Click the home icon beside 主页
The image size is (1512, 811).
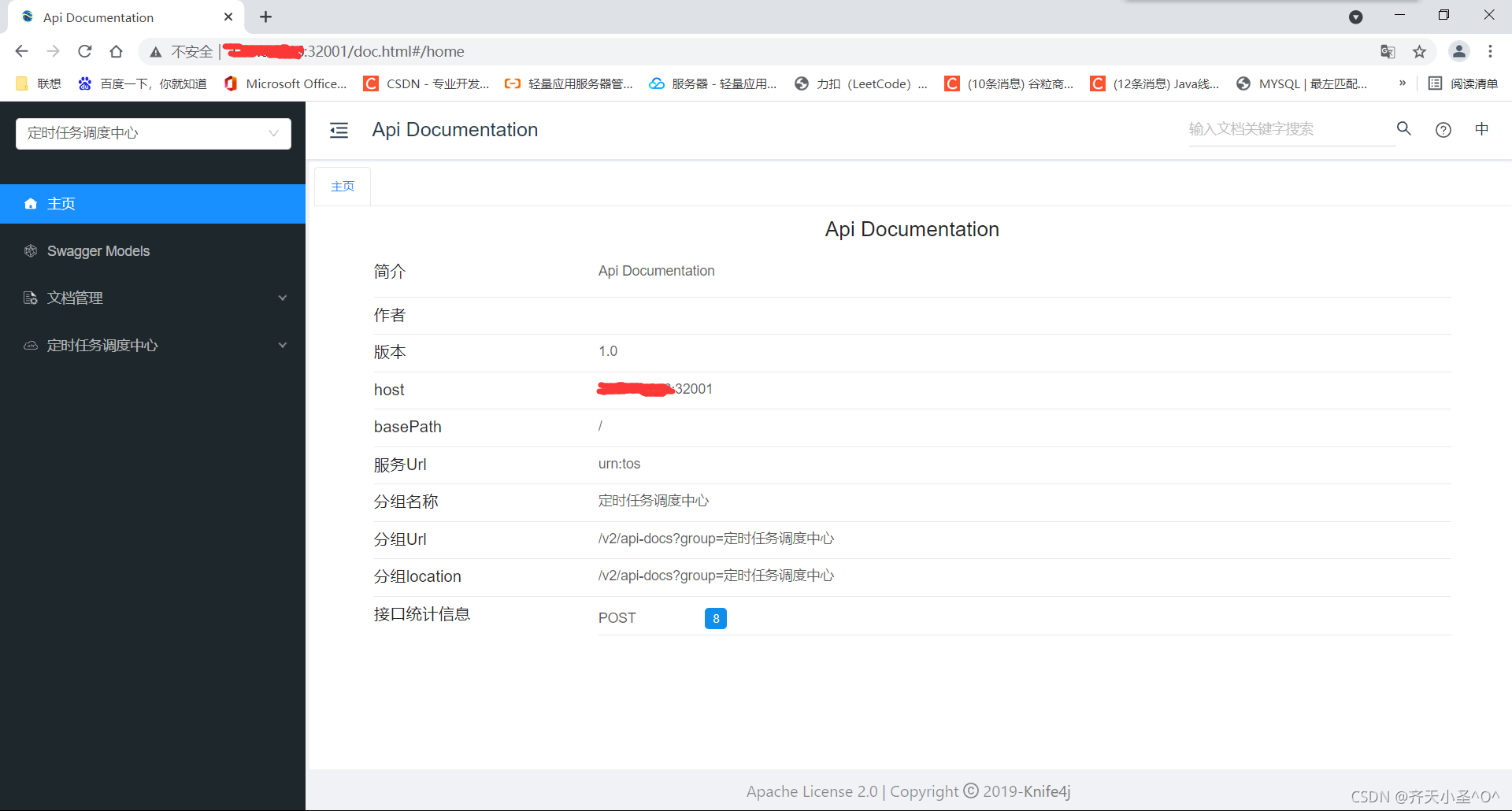[x=31, y=204]
